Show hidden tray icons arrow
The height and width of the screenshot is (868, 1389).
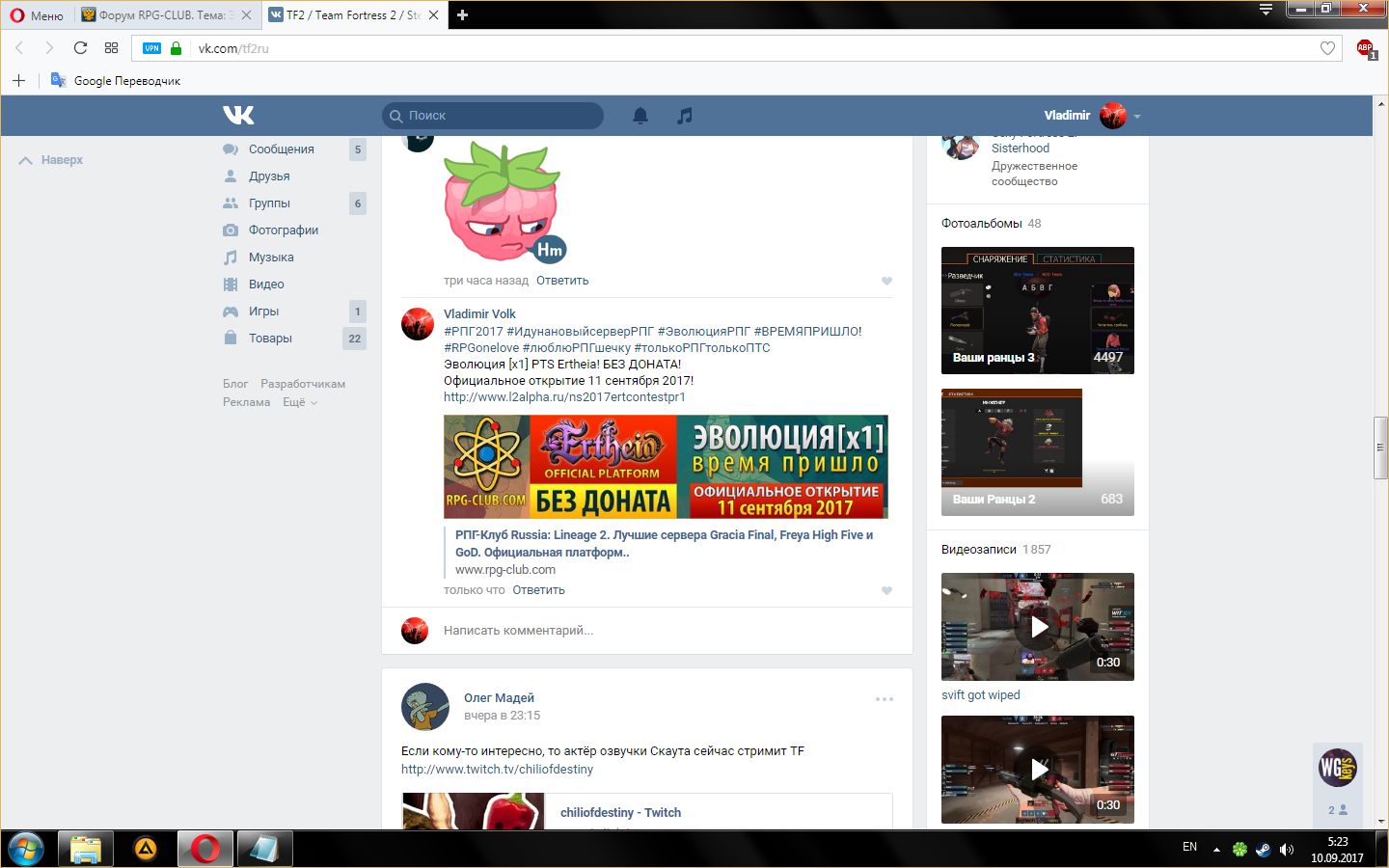1216,850
